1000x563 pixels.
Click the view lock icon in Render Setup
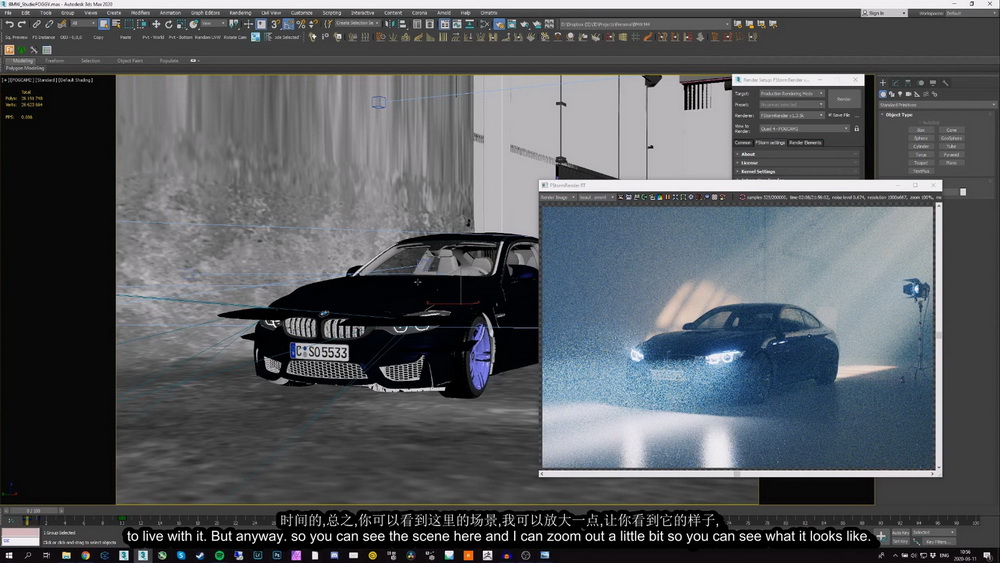pos(857,129)
